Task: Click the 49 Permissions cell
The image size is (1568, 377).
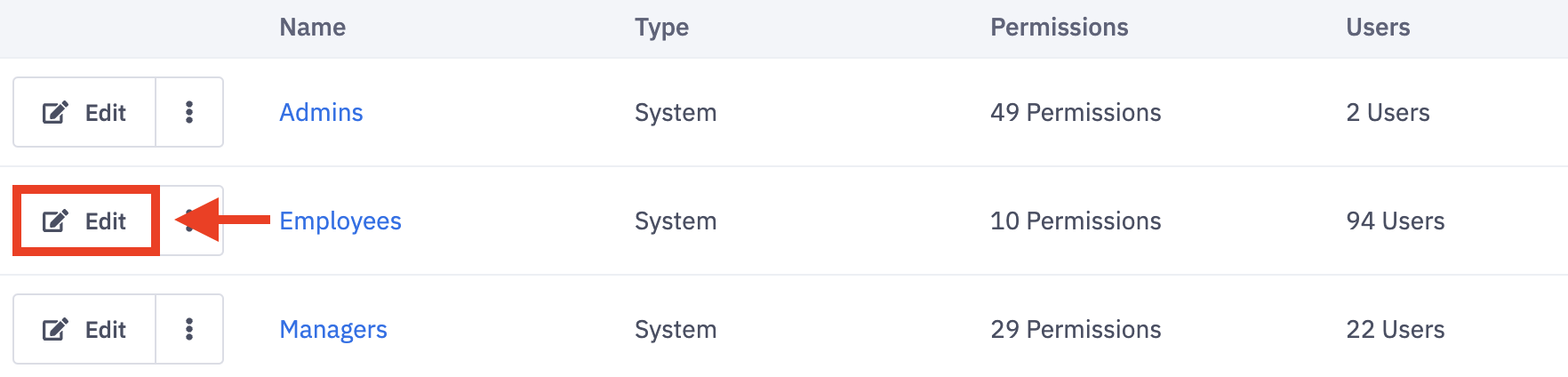Action: pyautogui.click(x=1075, y=113)
